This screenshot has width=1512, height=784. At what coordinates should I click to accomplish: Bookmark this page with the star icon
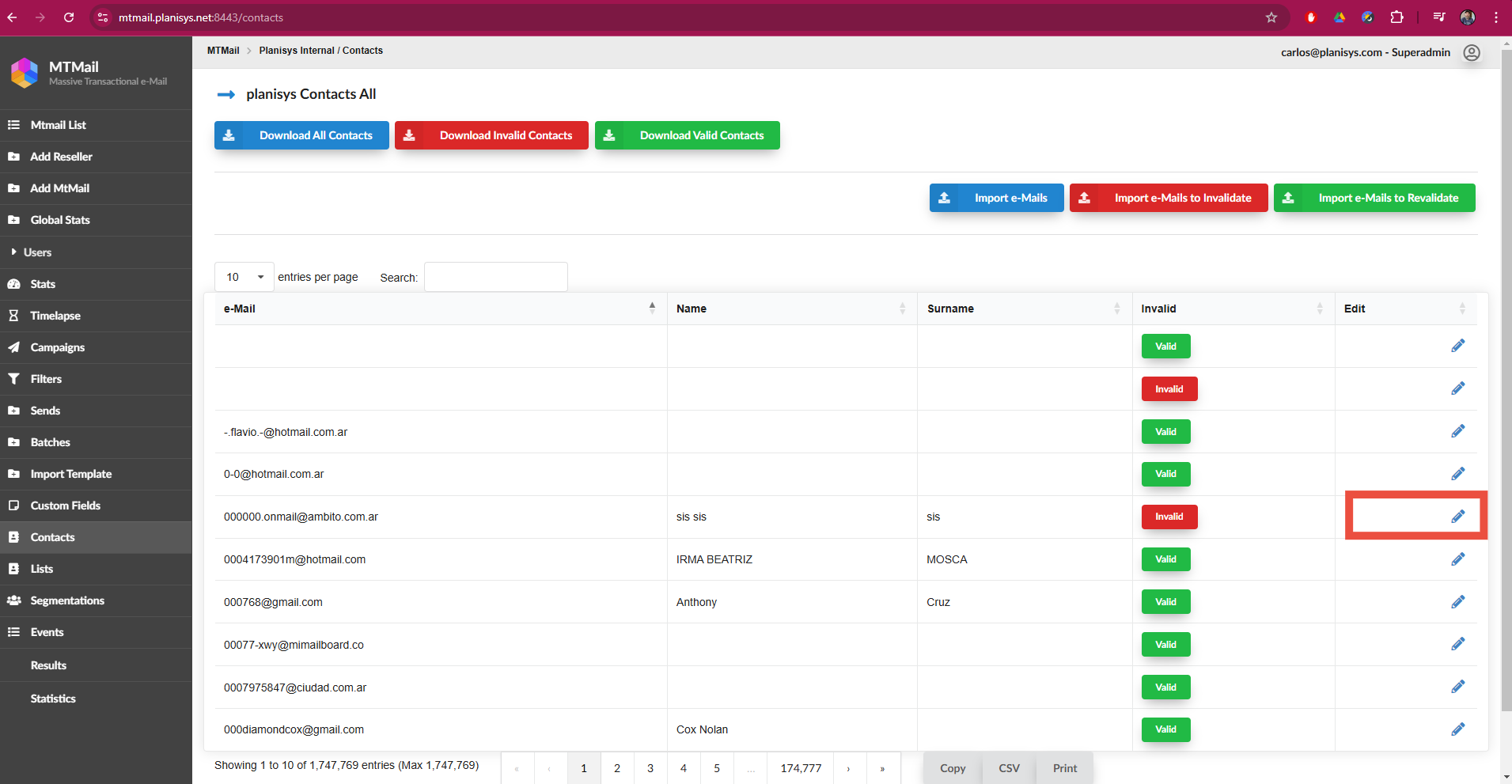[x=1271, y=17]
